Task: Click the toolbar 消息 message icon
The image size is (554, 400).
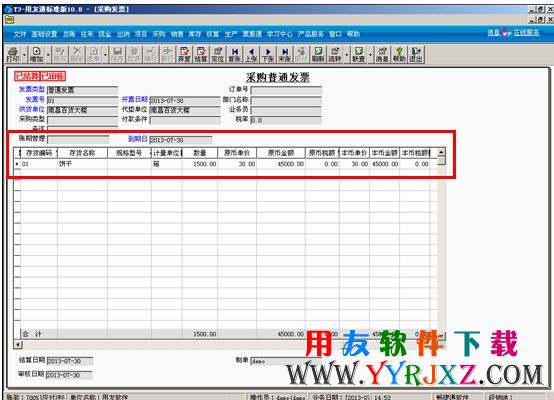Action: (x=382, y=54)
